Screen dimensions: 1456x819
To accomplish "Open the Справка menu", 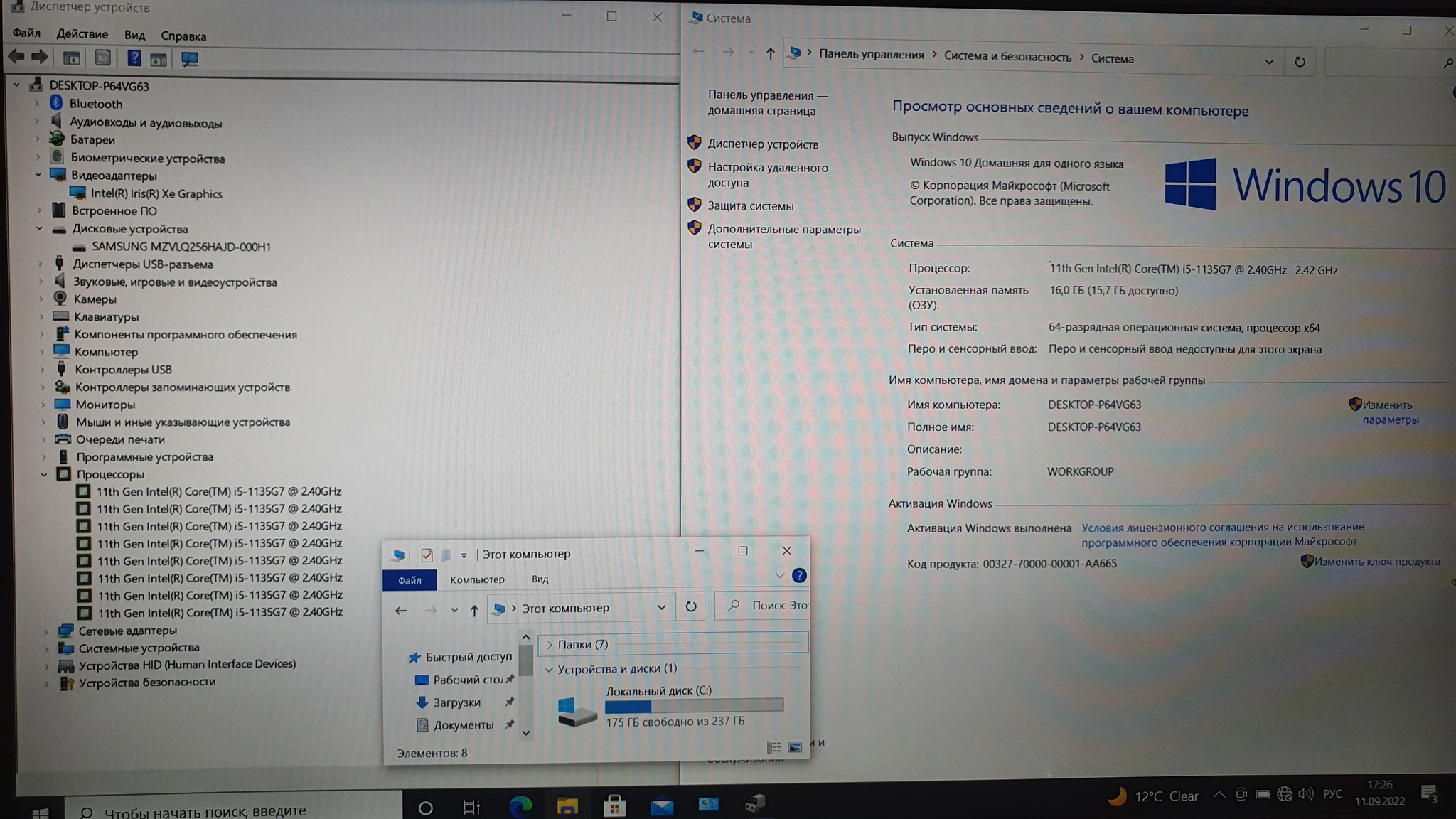I will click(x=183, y=36).
